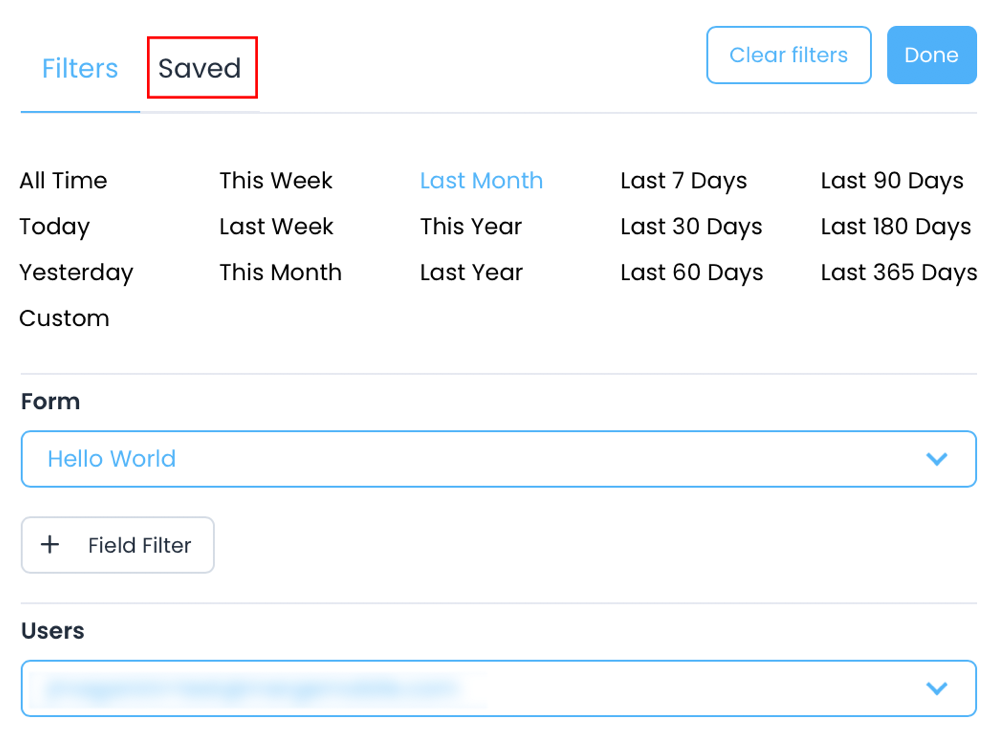
Task: Select This Week as the range
Action: 275,181
